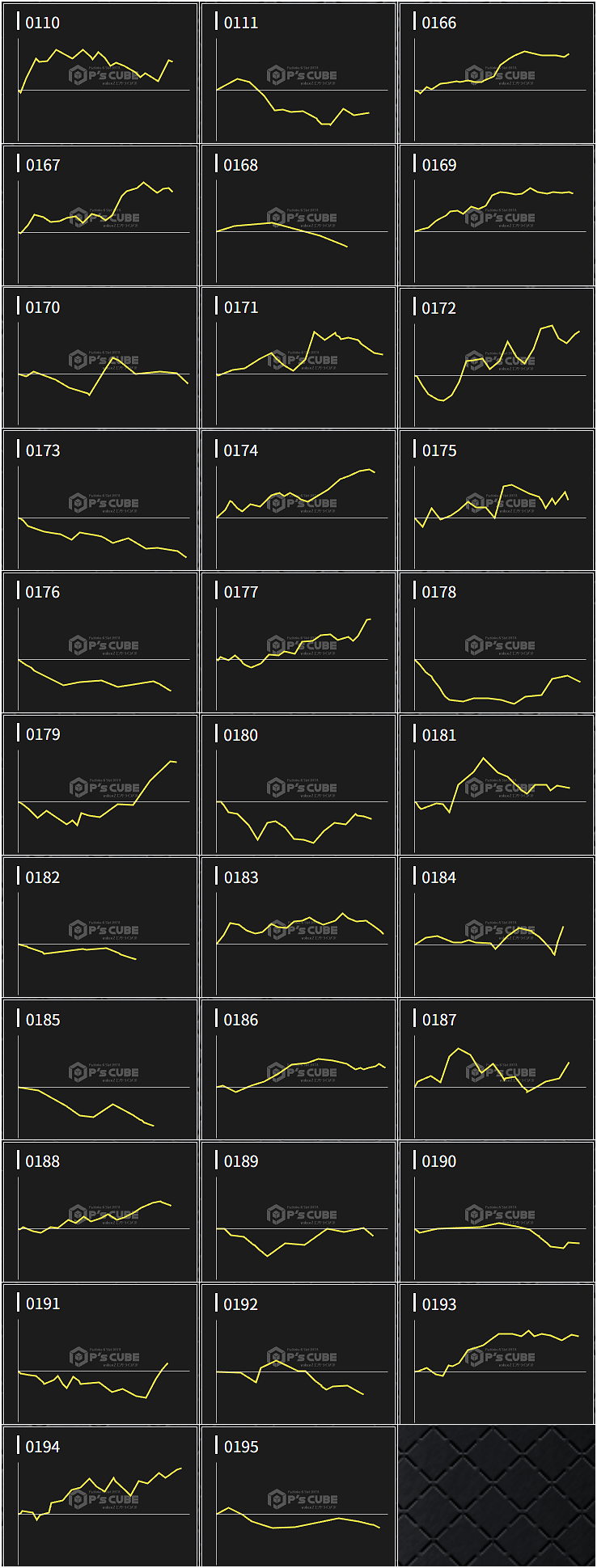
Task: Open the 0184 graph tile
Action: [497, 928]
